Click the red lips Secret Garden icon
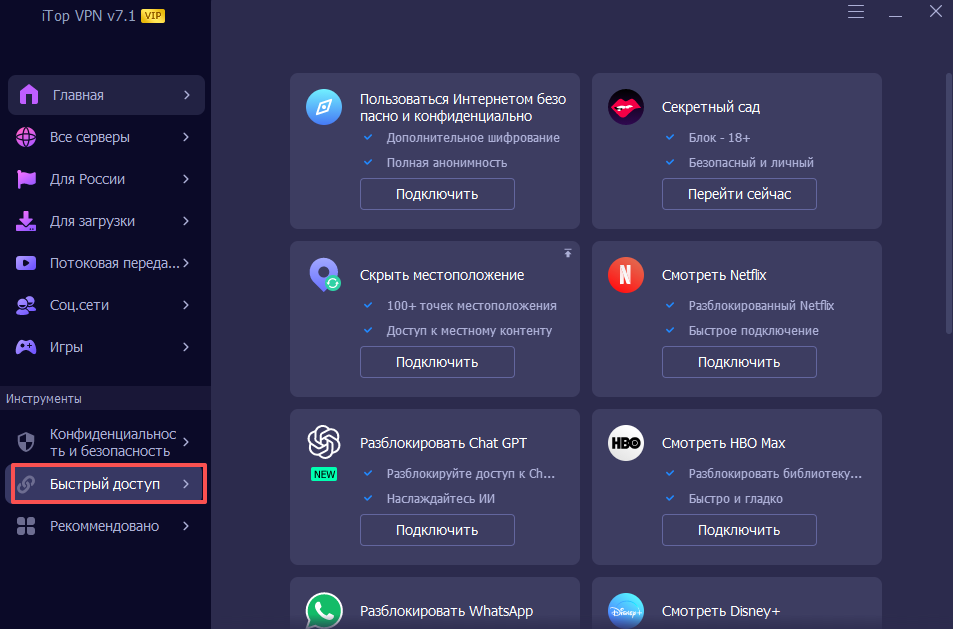 [626, 107]
